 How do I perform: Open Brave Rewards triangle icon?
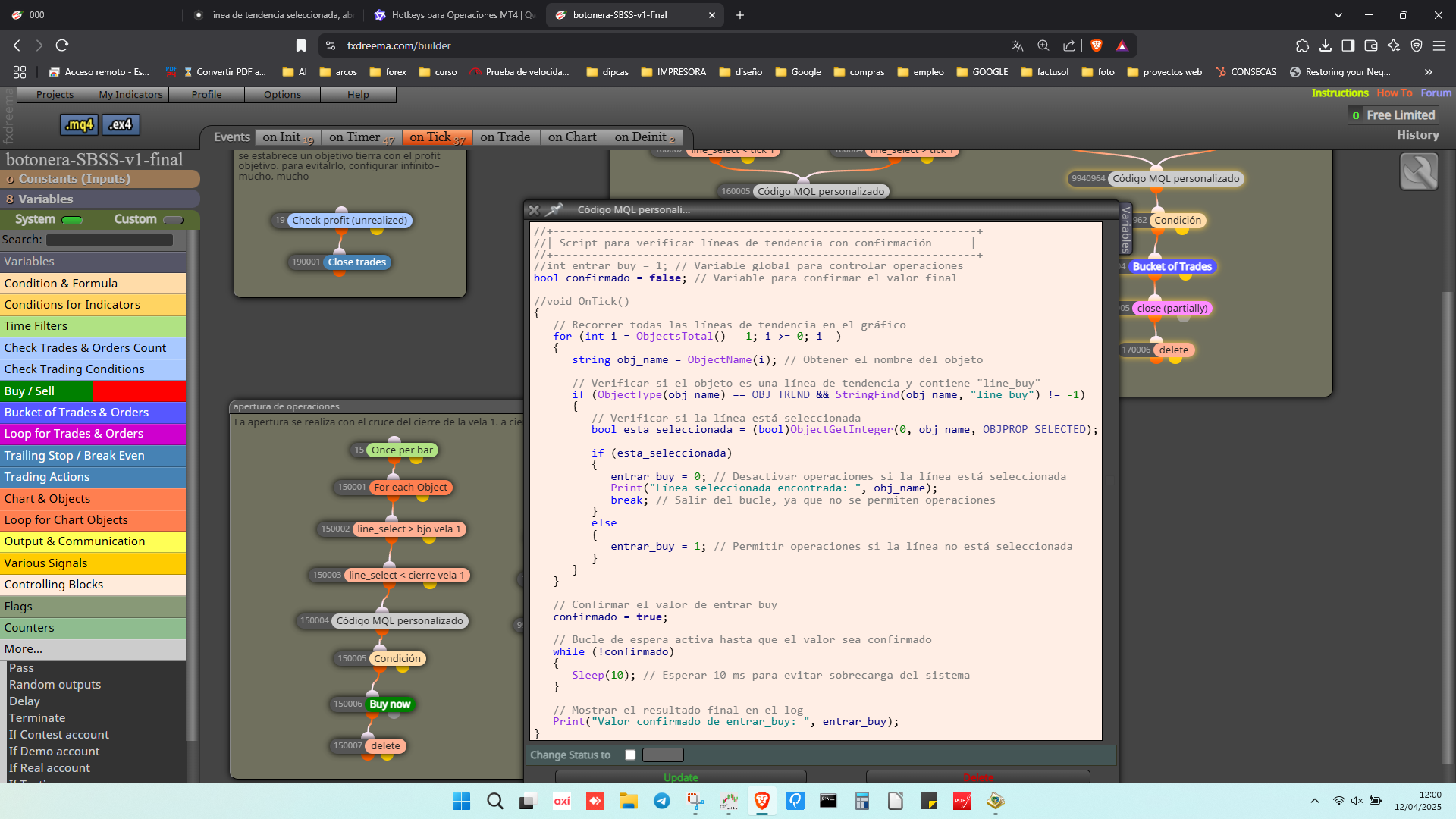pos(1122,45)
